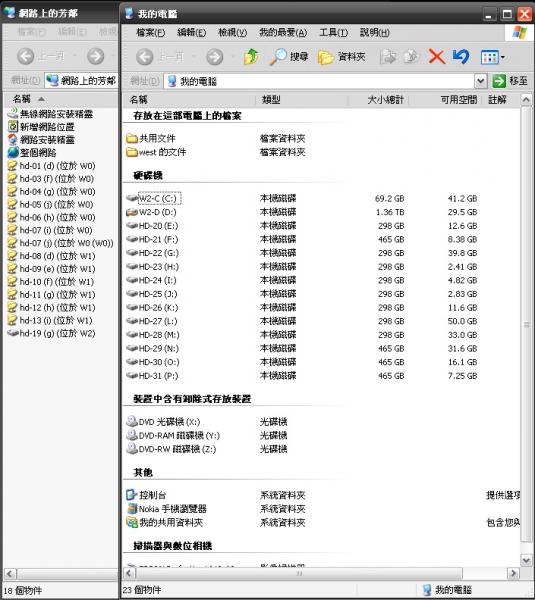Select drive HD-23 (H:)
This screenshot has height=600, width=535.
pyautogui.click(x=152, y=267)
